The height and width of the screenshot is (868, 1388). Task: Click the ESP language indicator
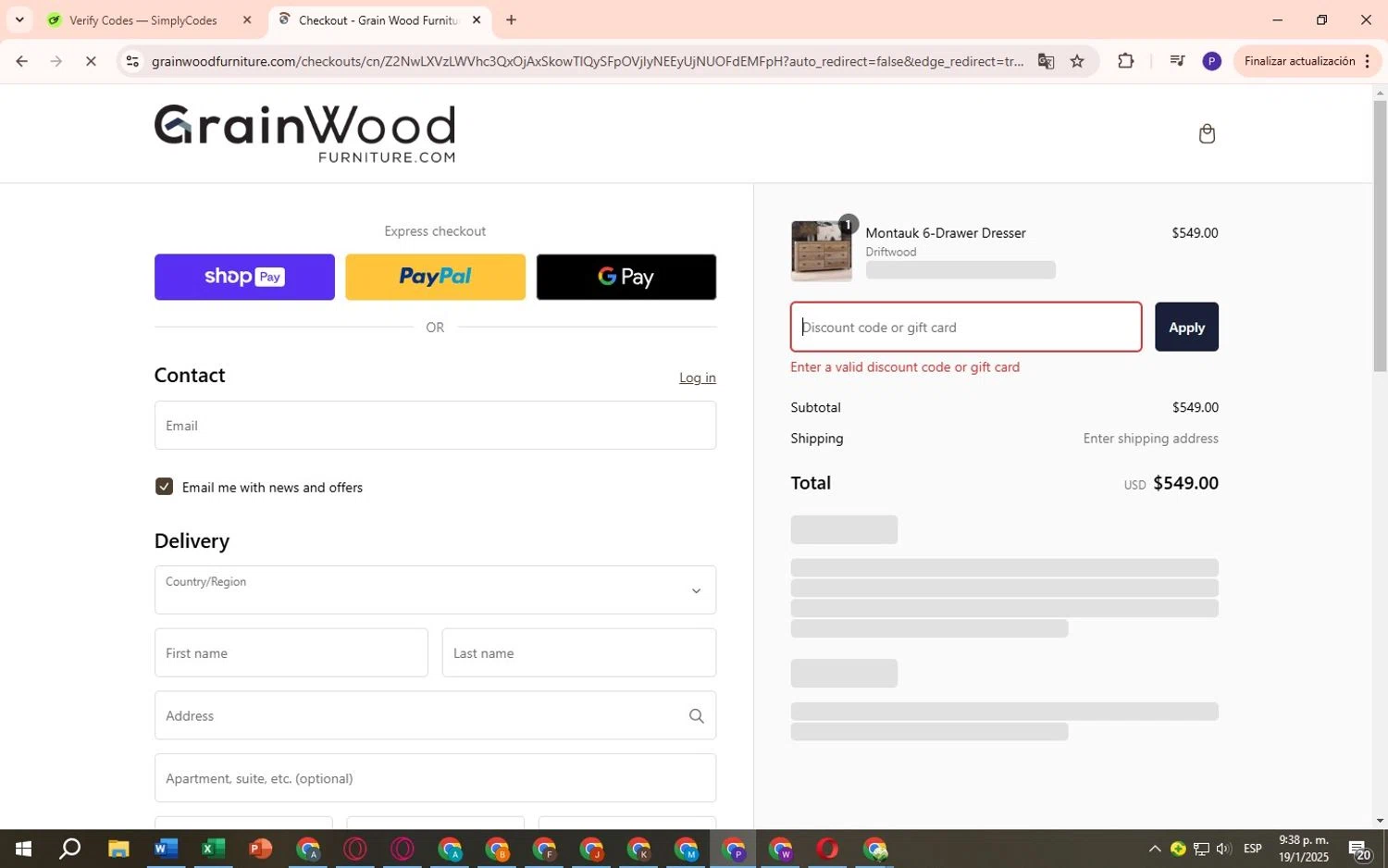pyautogui.click(x=1253, y=849)
